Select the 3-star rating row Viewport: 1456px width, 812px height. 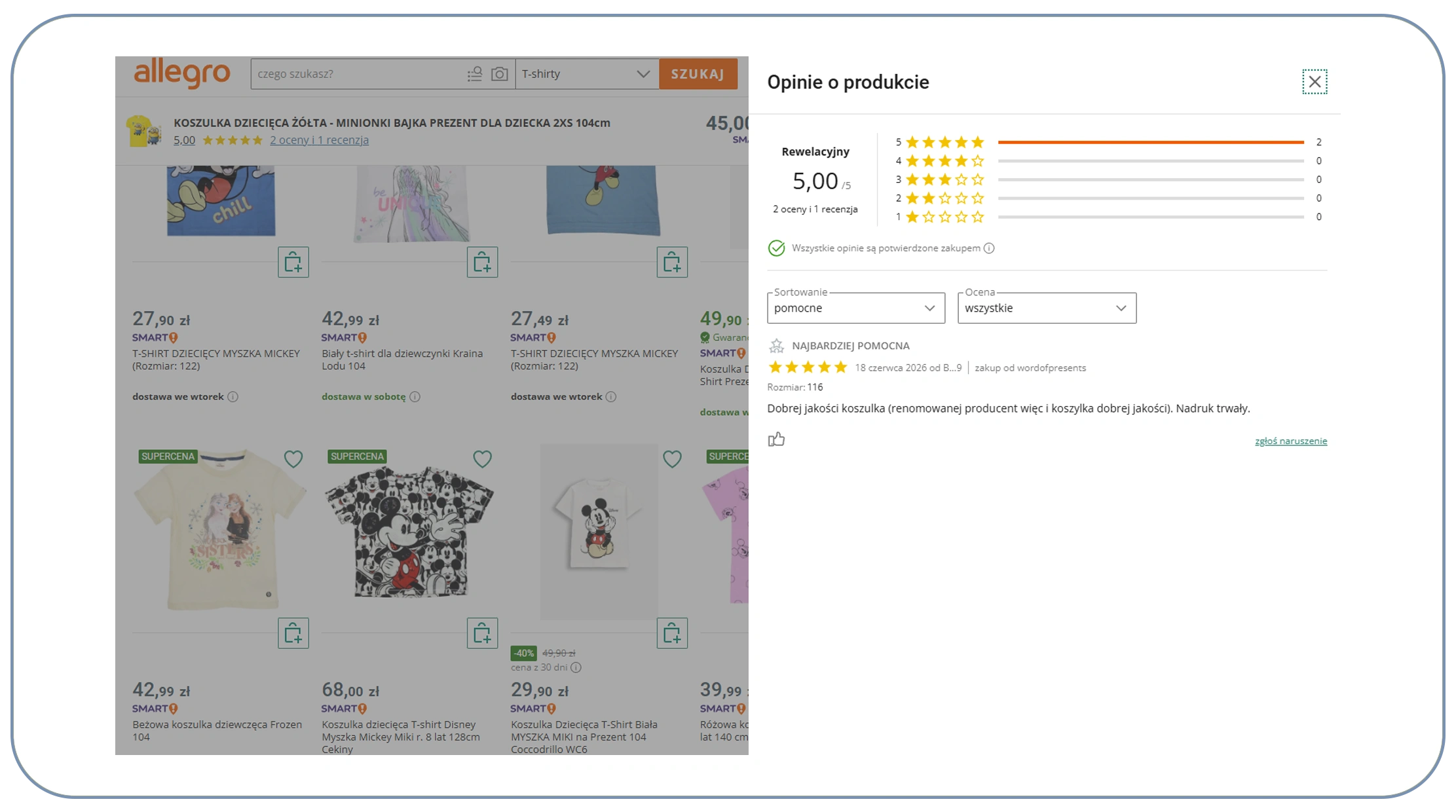point(1109,179)
